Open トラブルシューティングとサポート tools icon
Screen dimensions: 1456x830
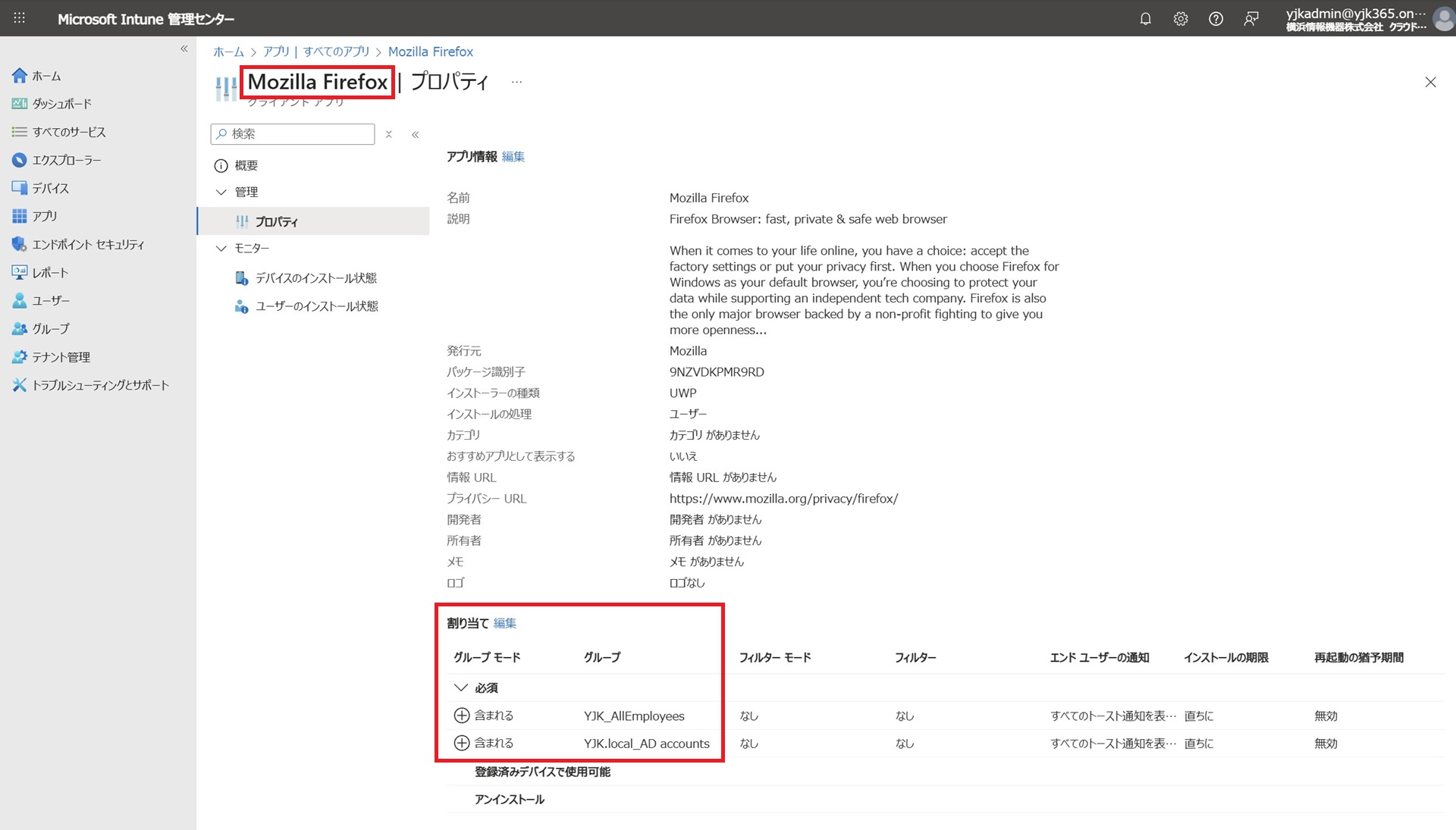coord(20,385)
